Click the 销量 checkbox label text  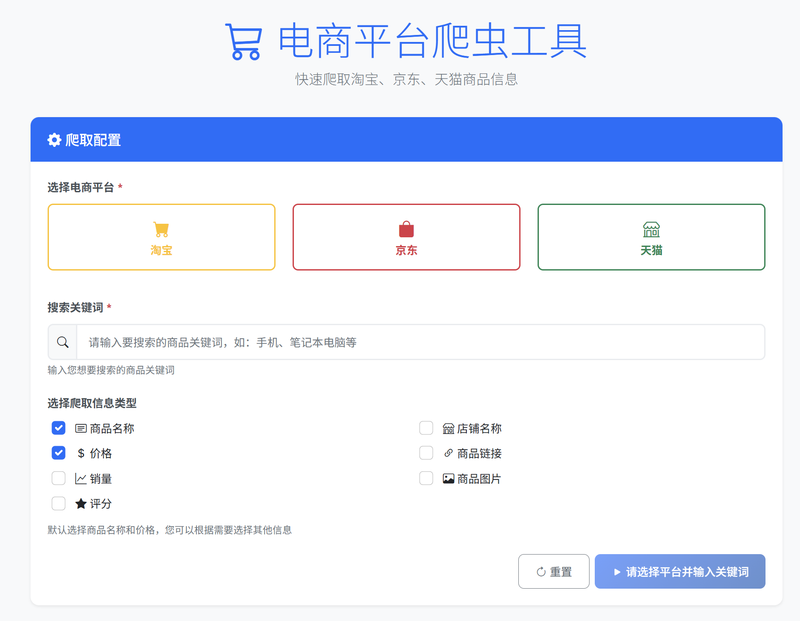[x=101, y=479]
